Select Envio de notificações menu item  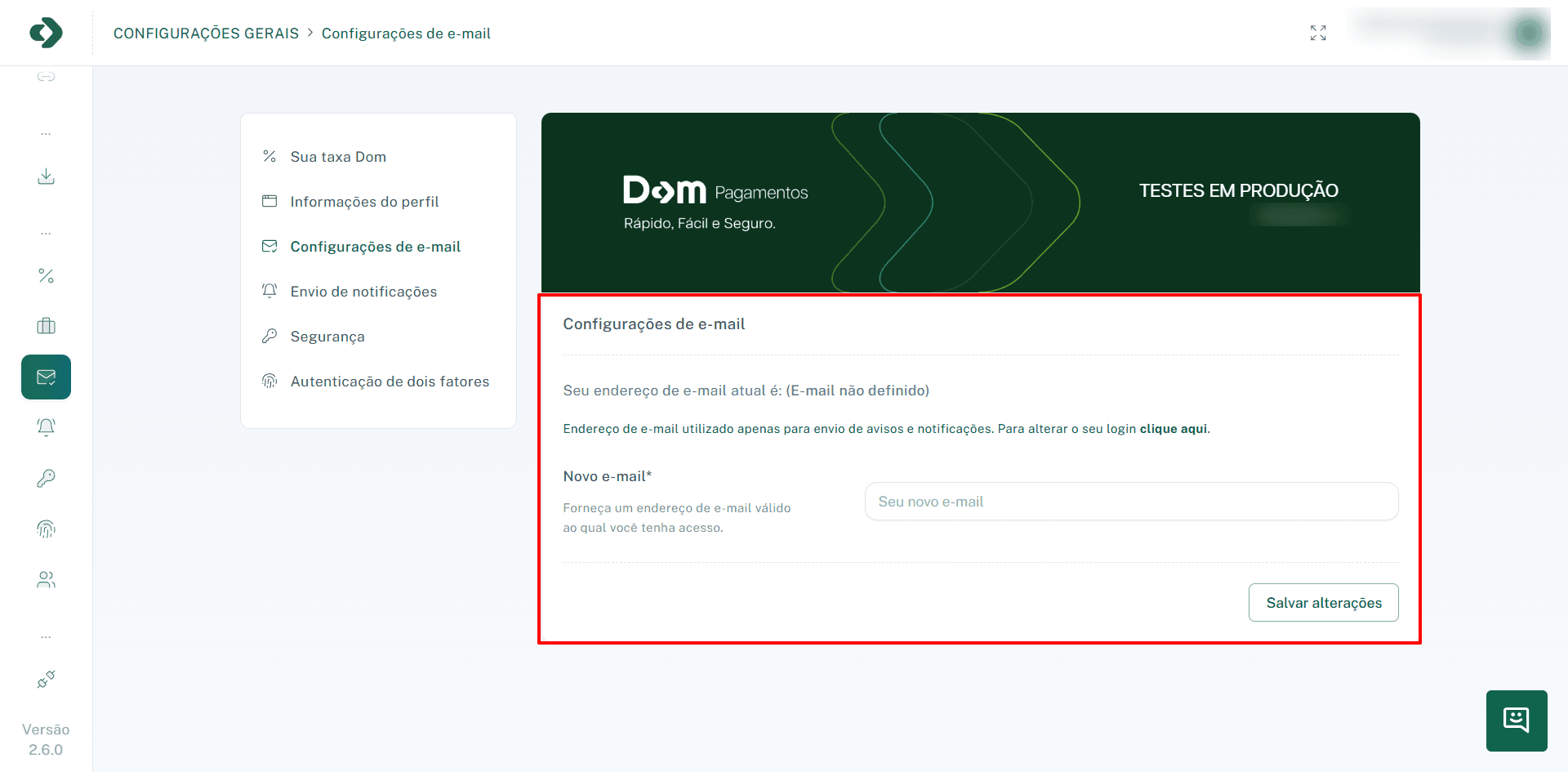tap(363, 291)
